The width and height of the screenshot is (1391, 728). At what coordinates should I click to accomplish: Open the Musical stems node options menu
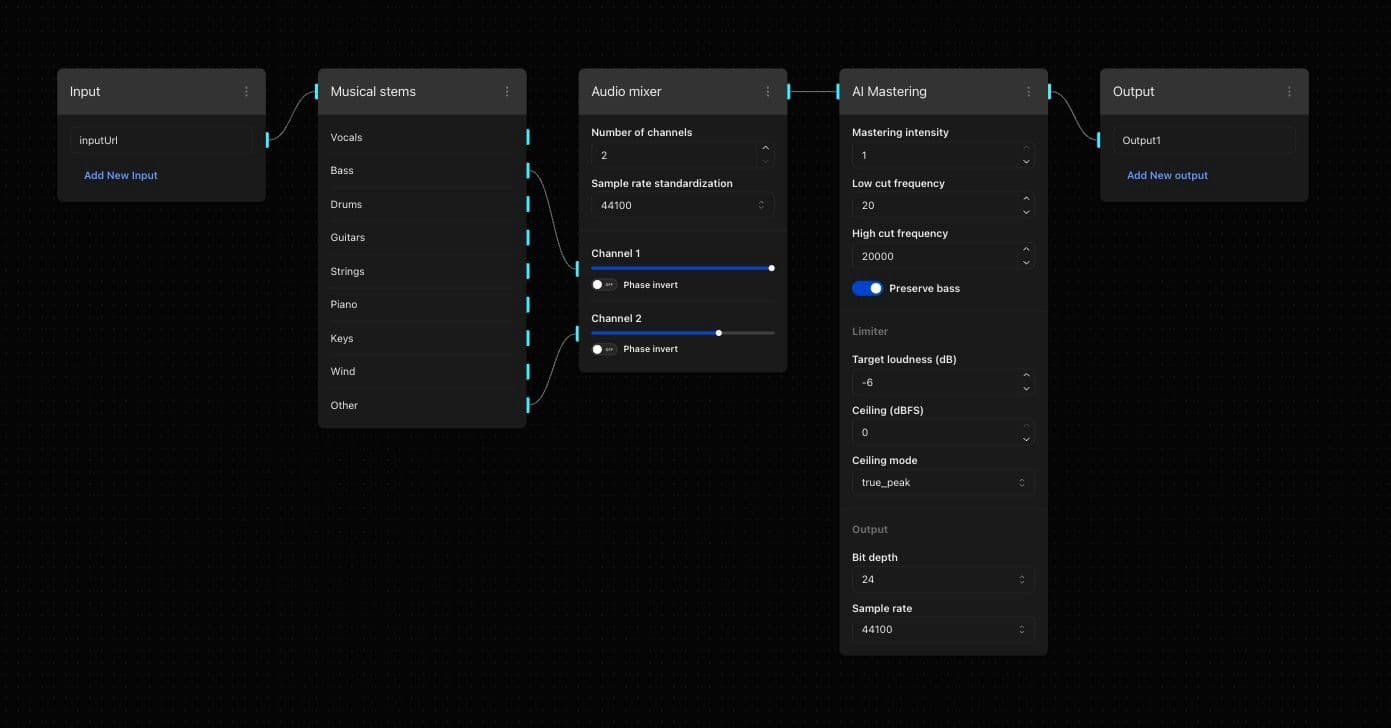[507, 92]
